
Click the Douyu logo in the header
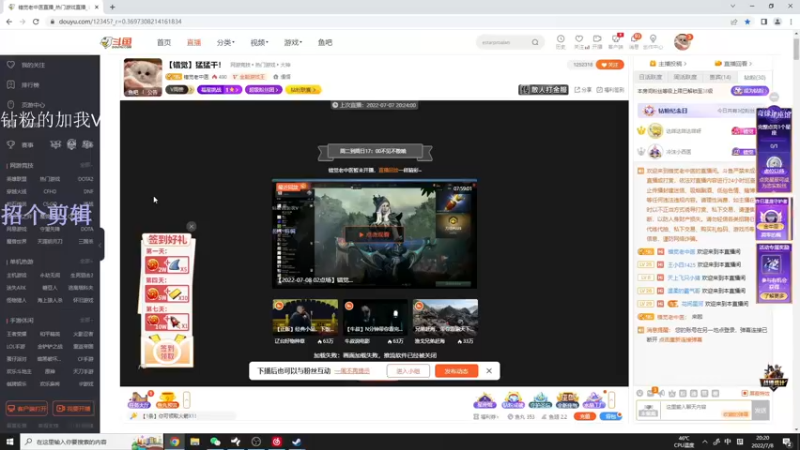click(116, 42)
